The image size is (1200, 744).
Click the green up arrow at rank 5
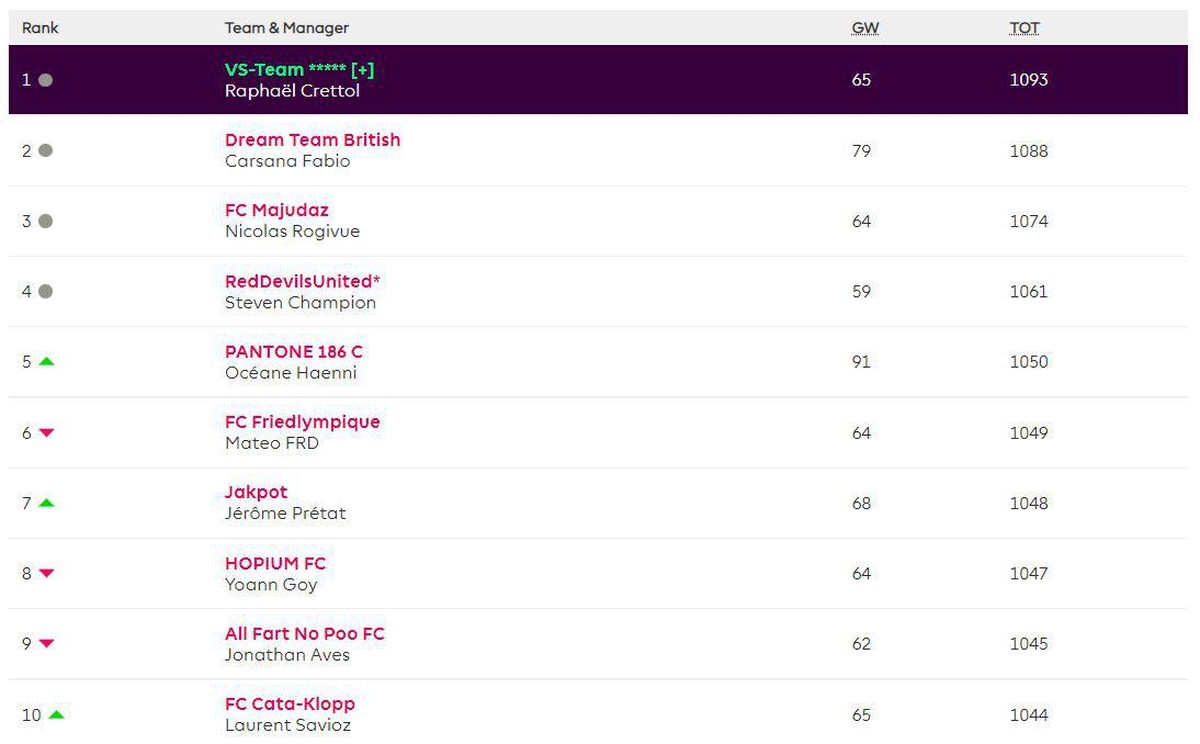(x=46, y=361)
